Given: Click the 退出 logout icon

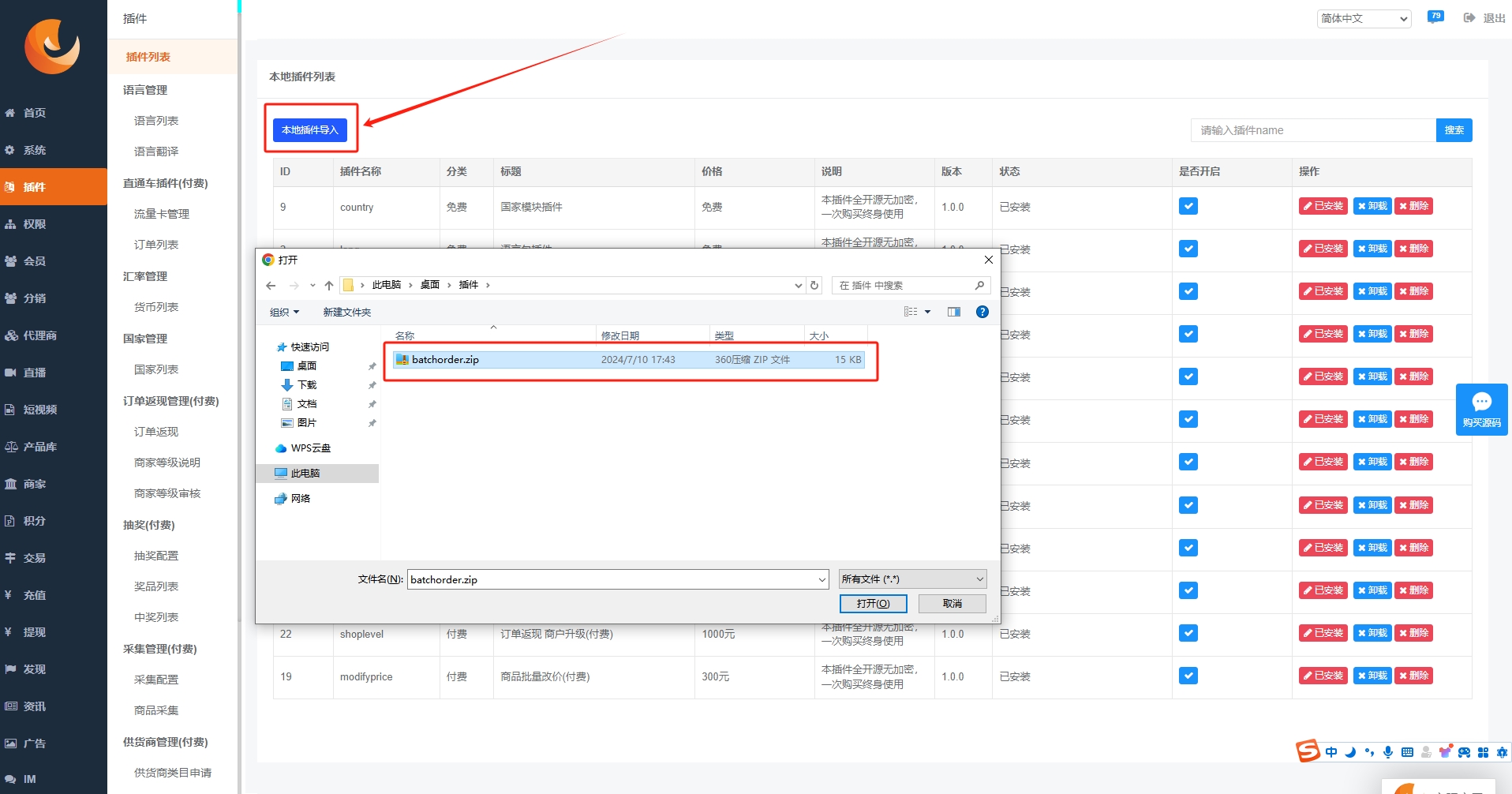Looking at the screenshot, I should click(x=1469, y=18).
